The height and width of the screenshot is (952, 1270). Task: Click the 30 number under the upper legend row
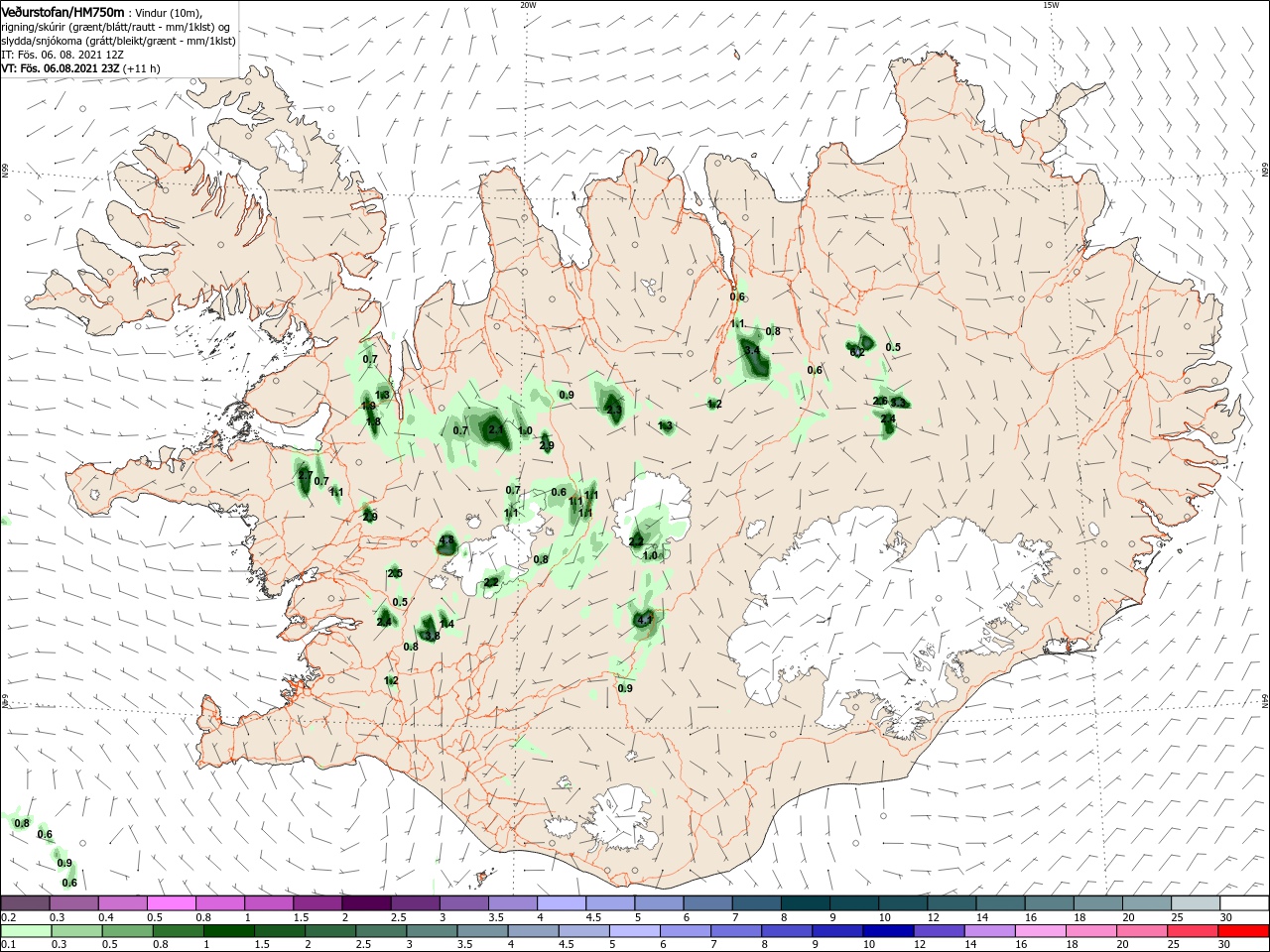[1225, 917]
